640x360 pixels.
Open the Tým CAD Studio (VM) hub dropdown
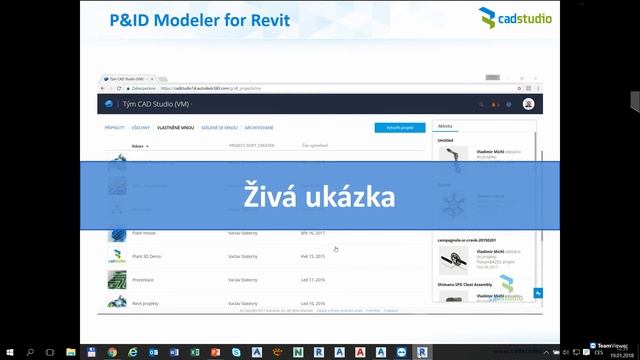pos(157,104)
